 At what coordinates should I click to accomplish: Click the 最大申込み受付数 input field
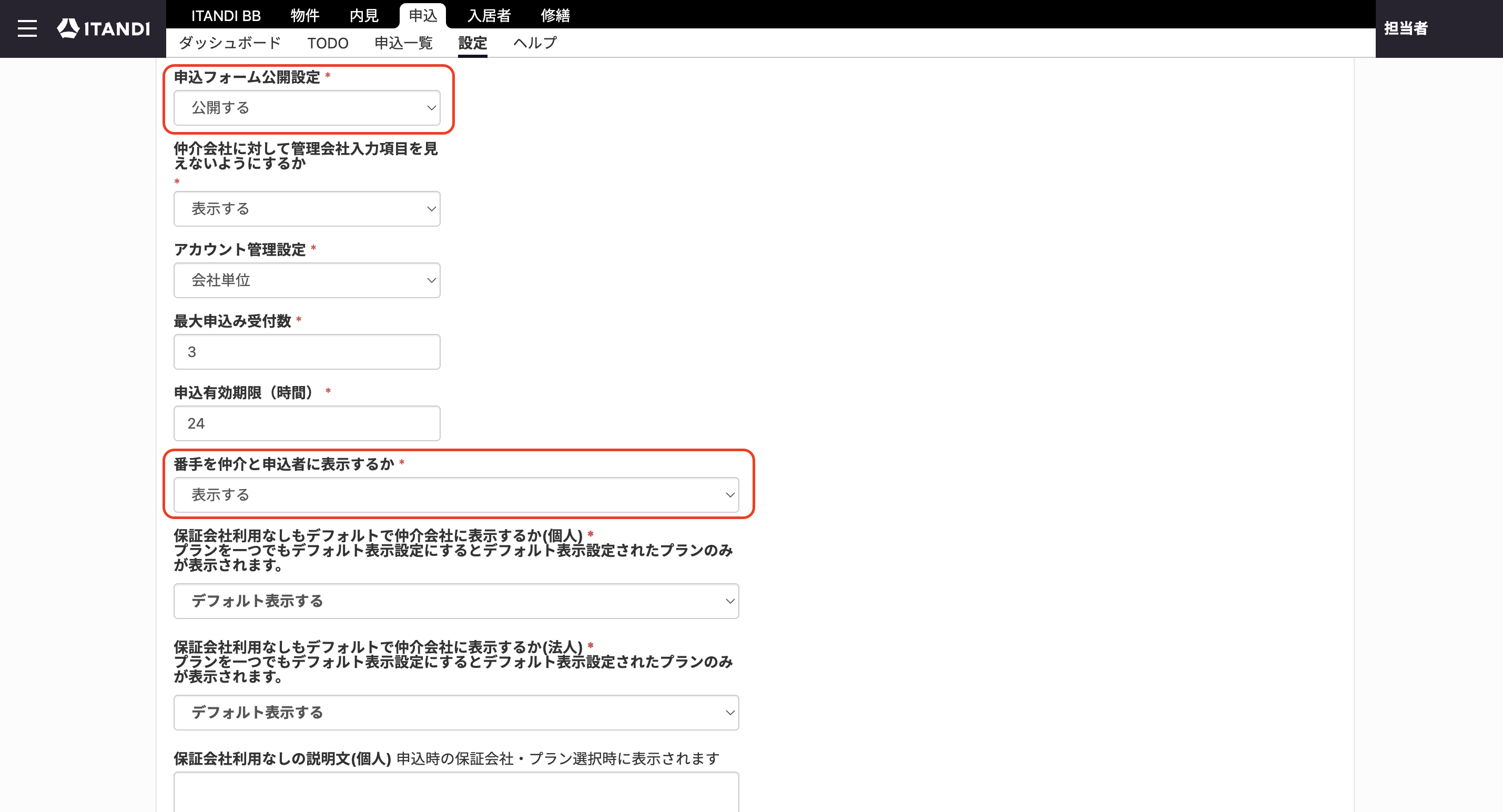pyautogui.click(x=307, y=352)
